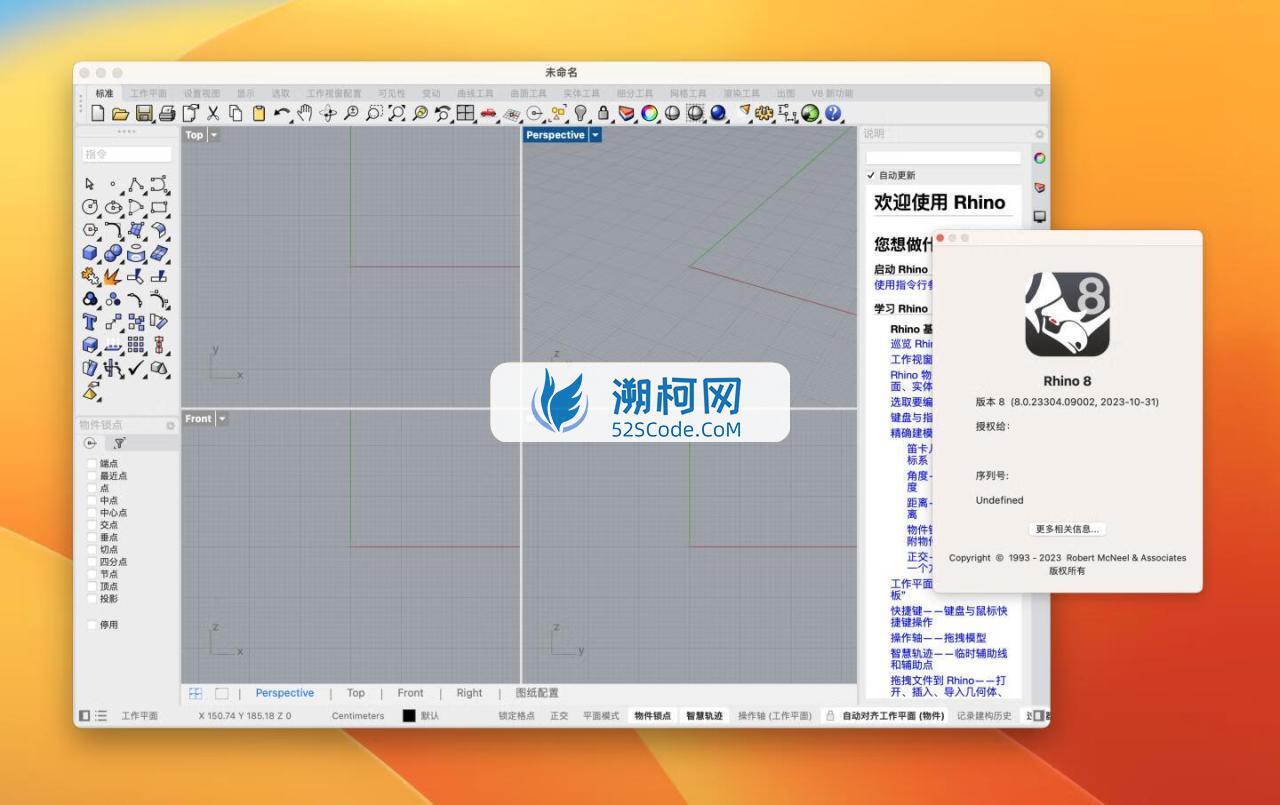Click the Print icon in the toolbar
This screenshot has width=1280, height=805.
[x=167, y=113]
